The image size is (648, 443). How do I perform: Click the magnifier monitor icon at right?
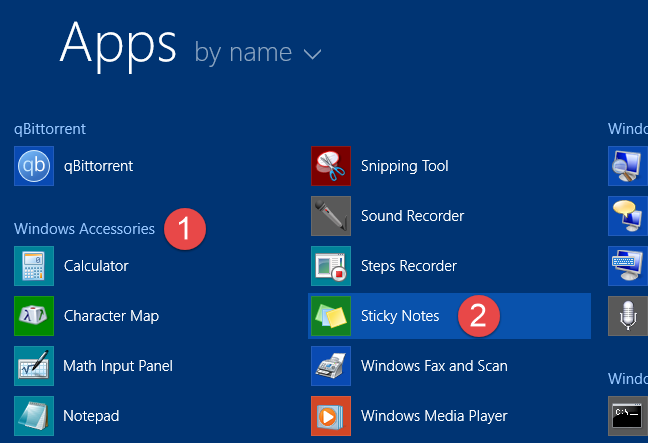(628, 166)
